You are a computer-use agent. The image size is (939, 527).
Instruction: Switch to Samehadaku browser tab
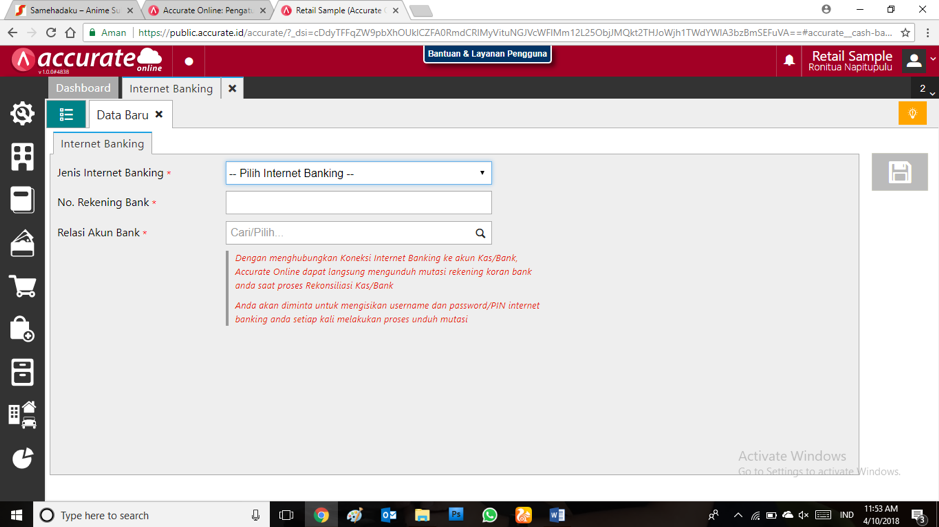[74, 10]
